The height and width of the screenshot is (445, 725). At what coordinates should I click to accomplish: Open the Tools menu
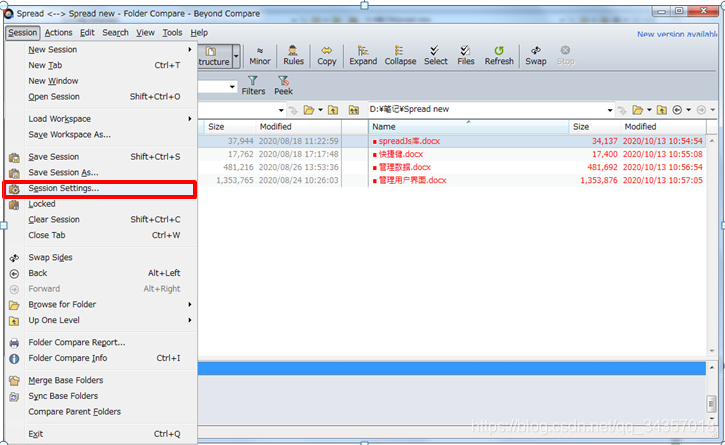[x=172, y=33]
